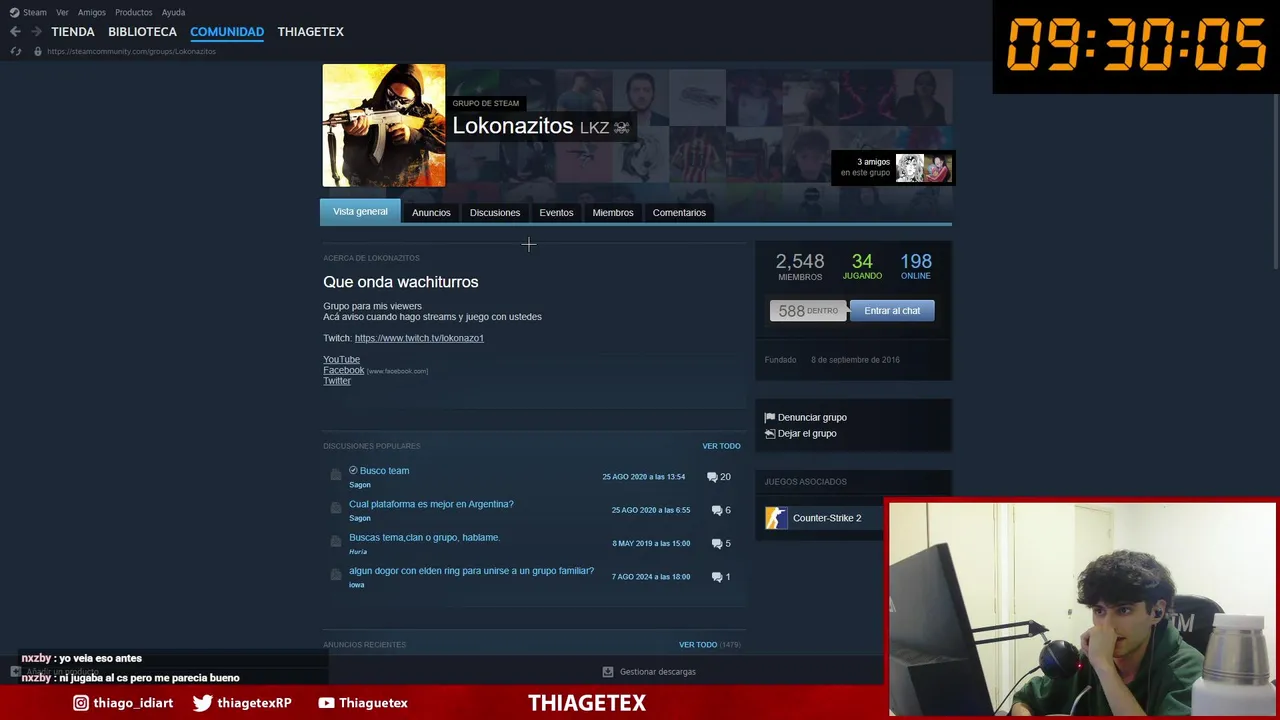
Task: Click VER TODO for recent announcements
Action: 698,645
